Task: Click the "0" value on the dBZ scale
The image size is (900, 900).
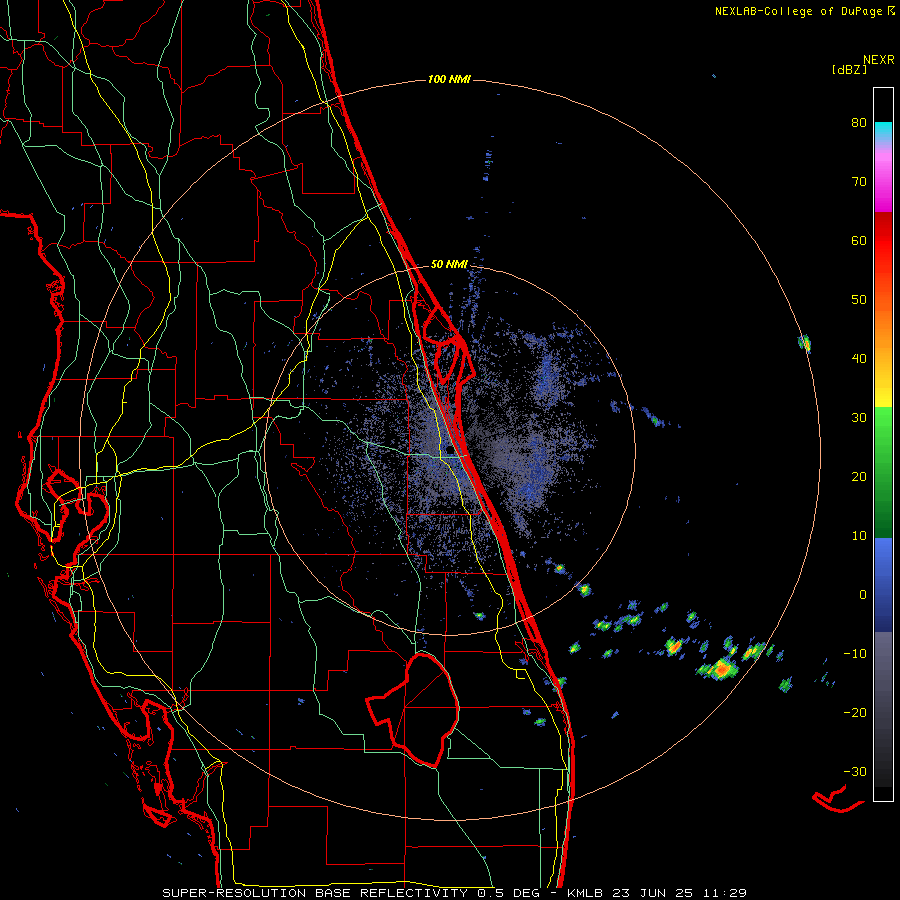Action: pyautogui.click(x=863, y=595)
